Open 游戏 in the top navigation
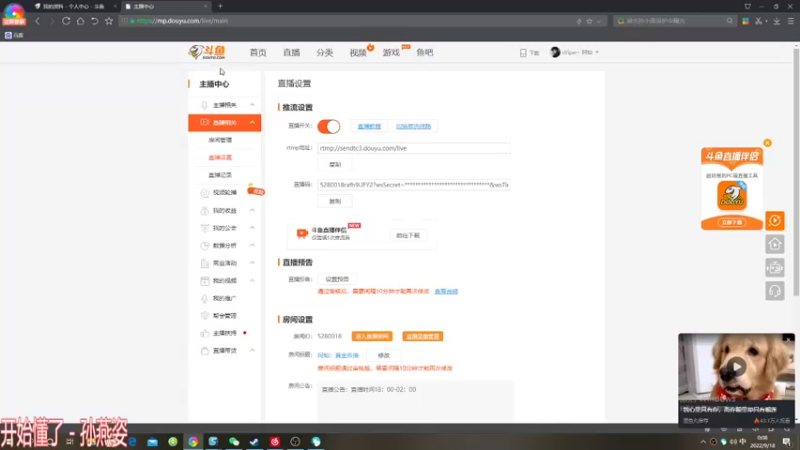Screen dimensions: 800x450 (391, 53)
